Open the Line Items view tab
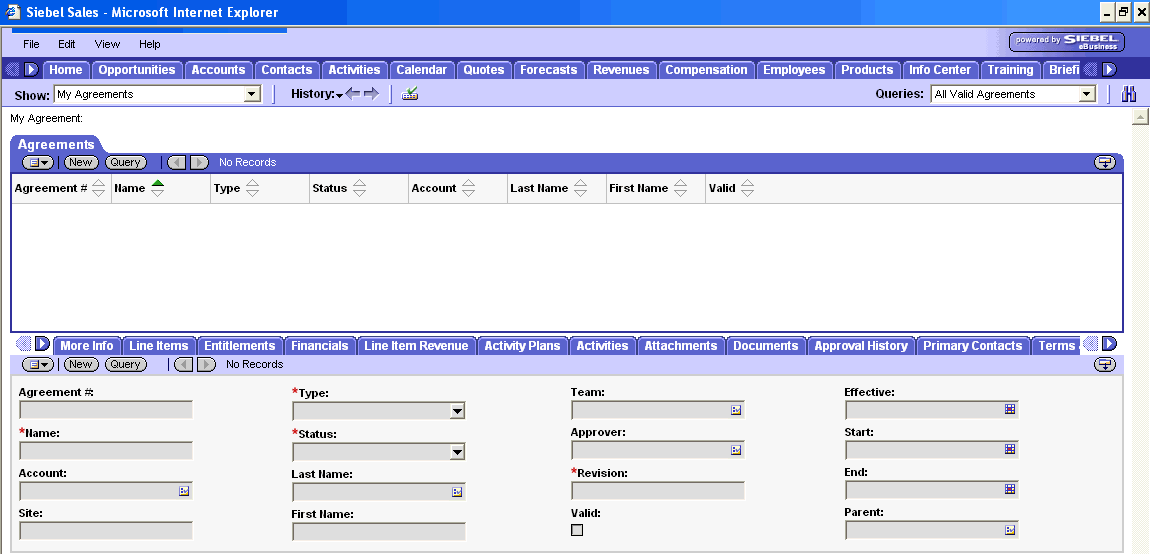The image size is (1150, 554). pyautogui.click(x=158, y=346)
